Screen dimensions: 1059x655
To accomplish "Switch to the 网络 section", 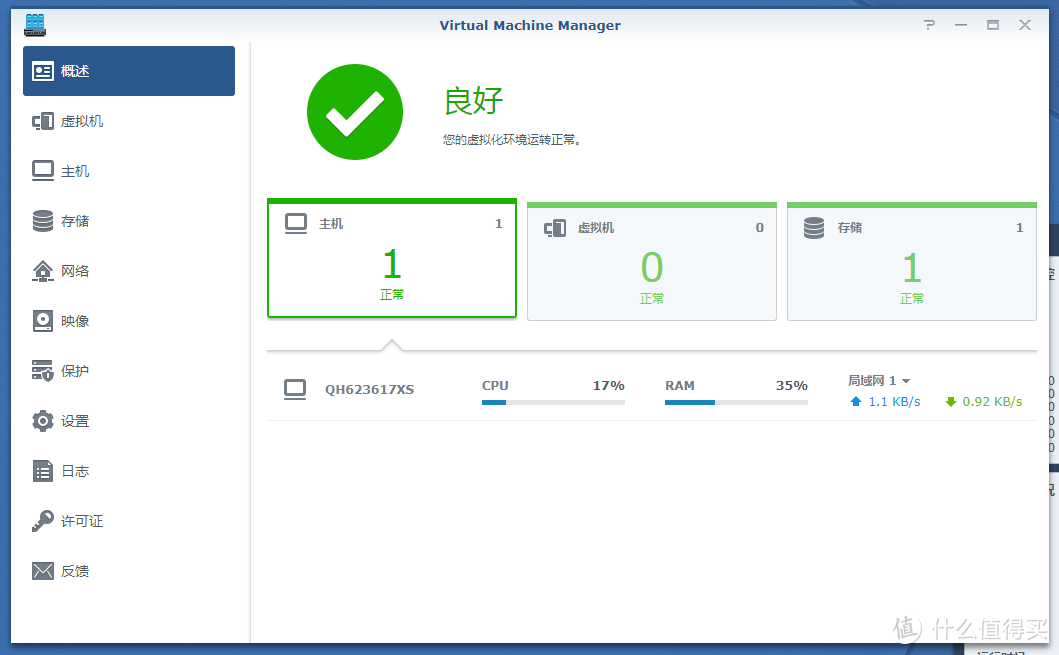I will click(x=128, y=271).
